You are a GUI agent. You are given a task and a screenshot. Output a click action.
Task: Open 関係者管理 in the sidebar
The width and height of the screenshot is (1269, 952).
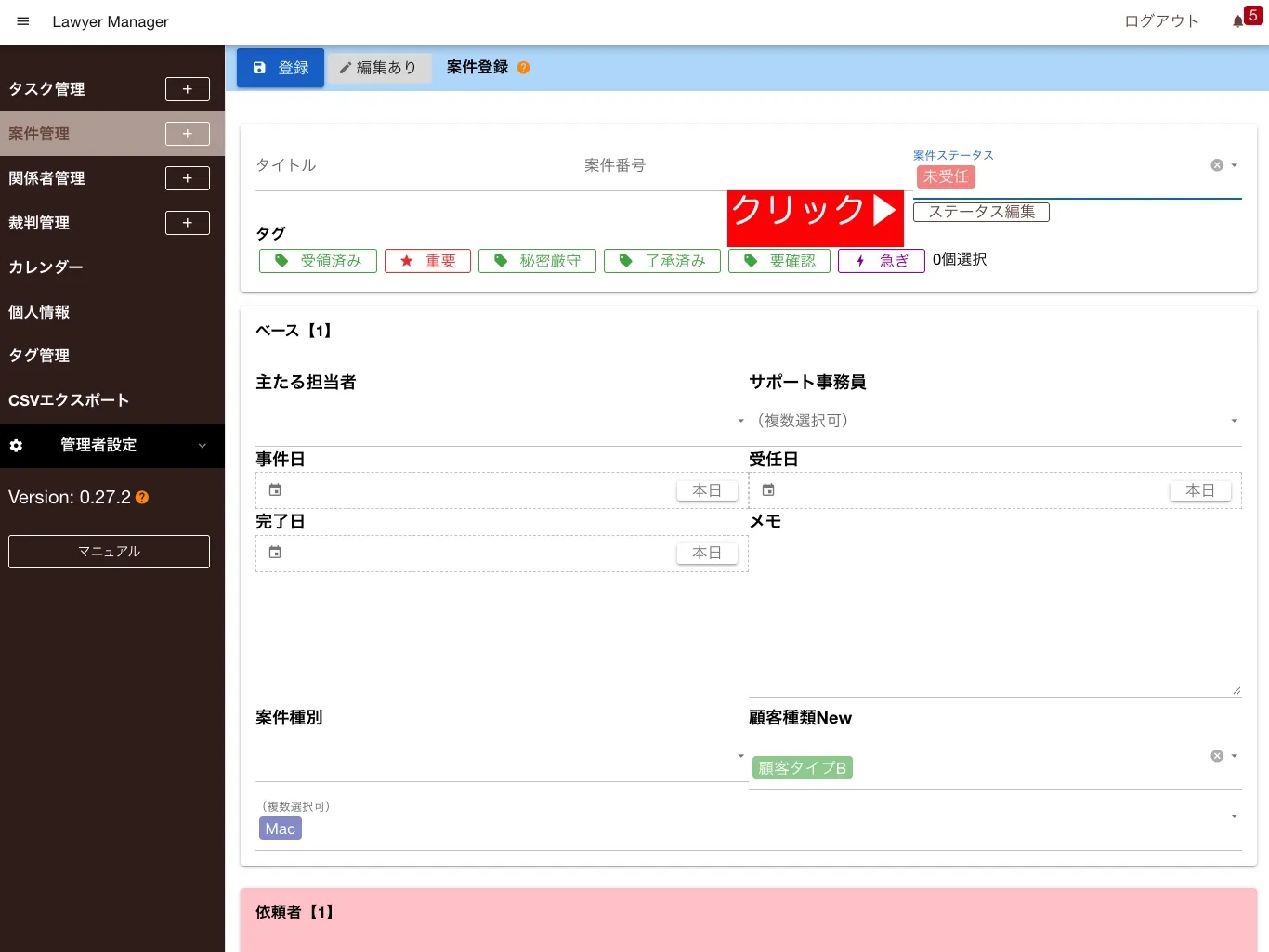(x=46, y=178)
